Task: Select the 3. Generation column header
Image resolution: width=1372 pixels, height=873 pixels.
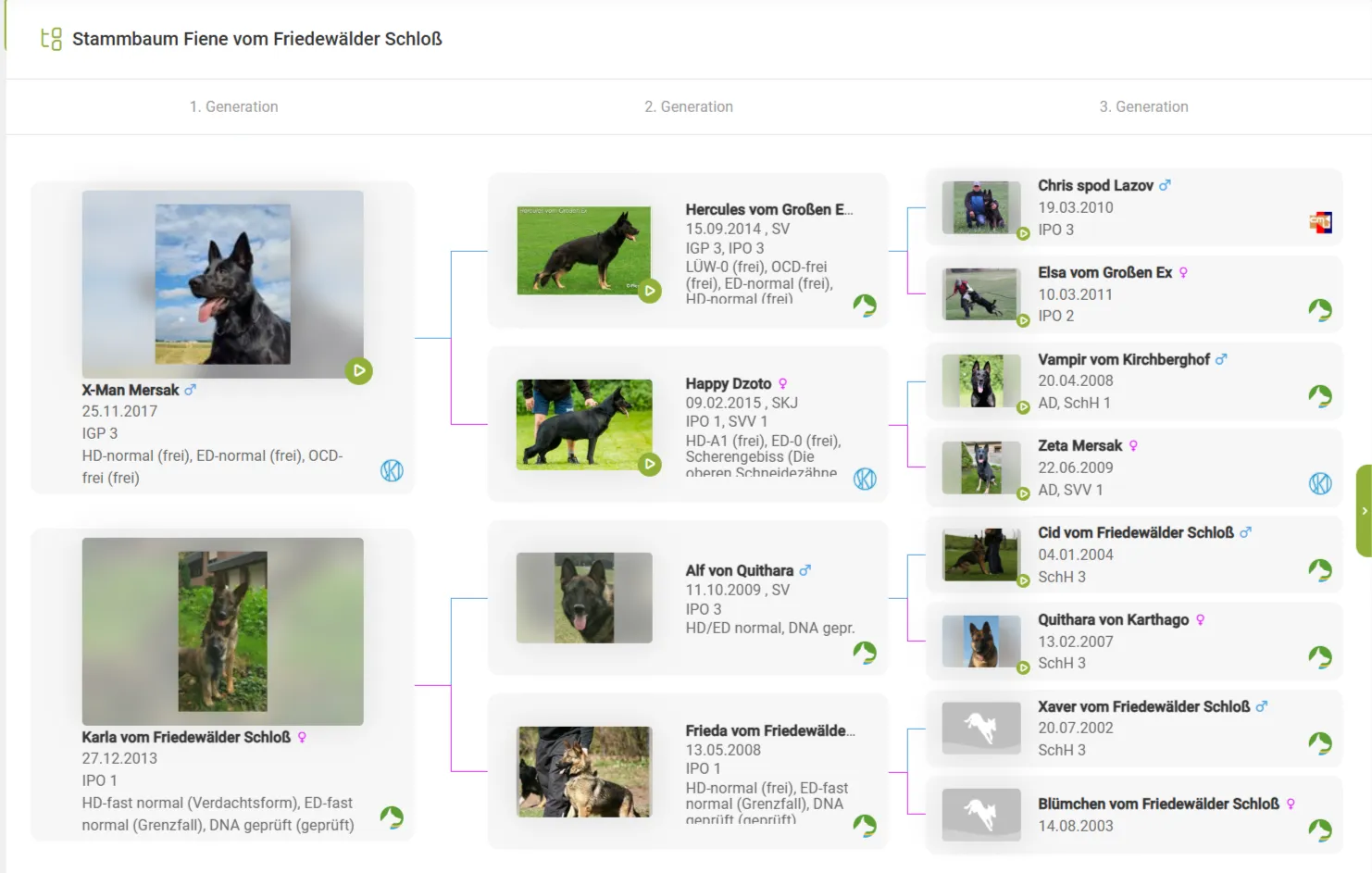Action: (1143, 106)
